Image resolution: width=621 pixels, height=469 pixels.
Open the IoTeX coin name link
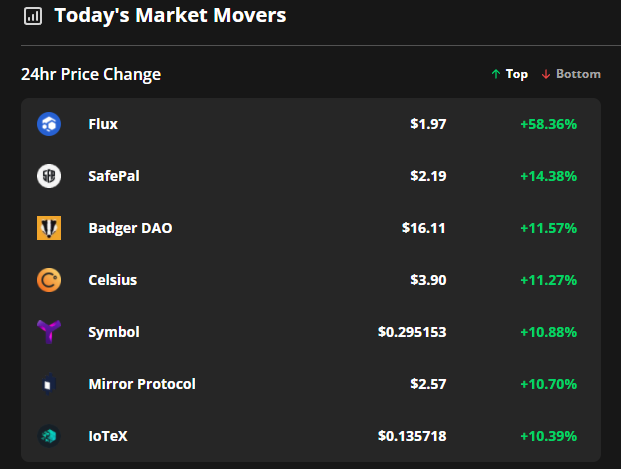[x=108, y=436]
